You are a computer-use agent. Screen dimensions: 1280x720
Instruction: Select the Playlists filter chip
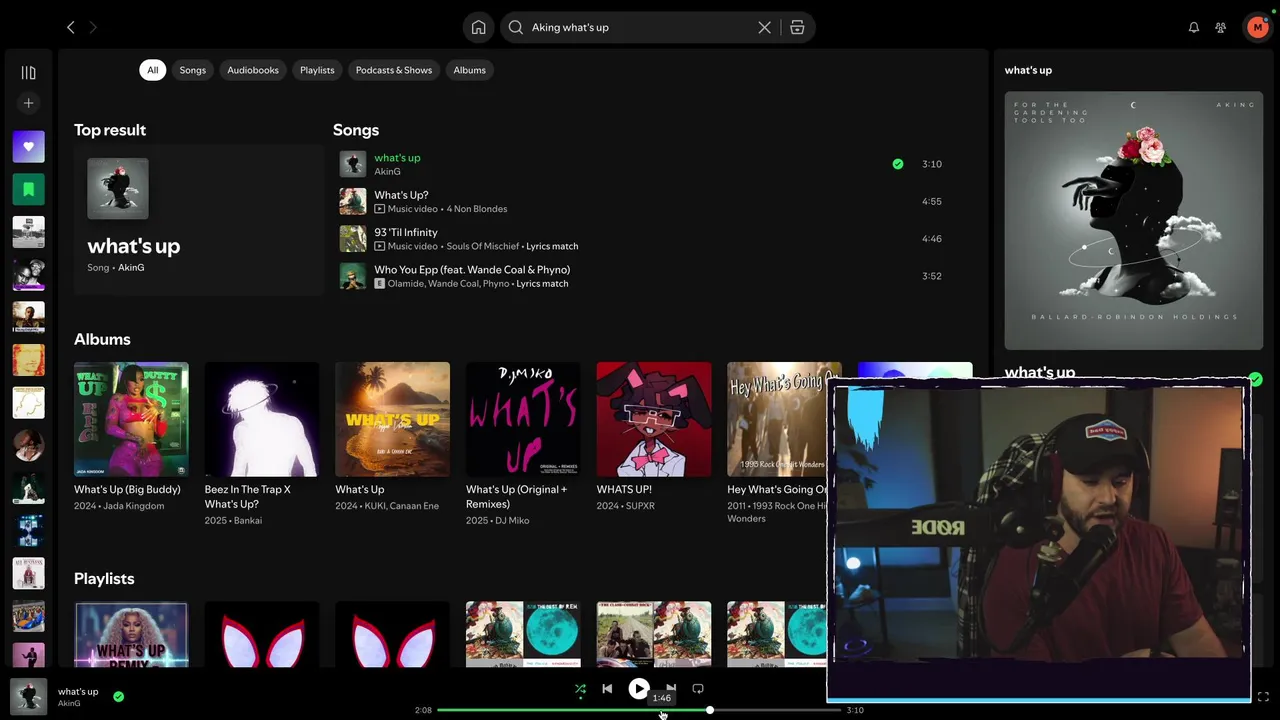(x=317, y=70)
